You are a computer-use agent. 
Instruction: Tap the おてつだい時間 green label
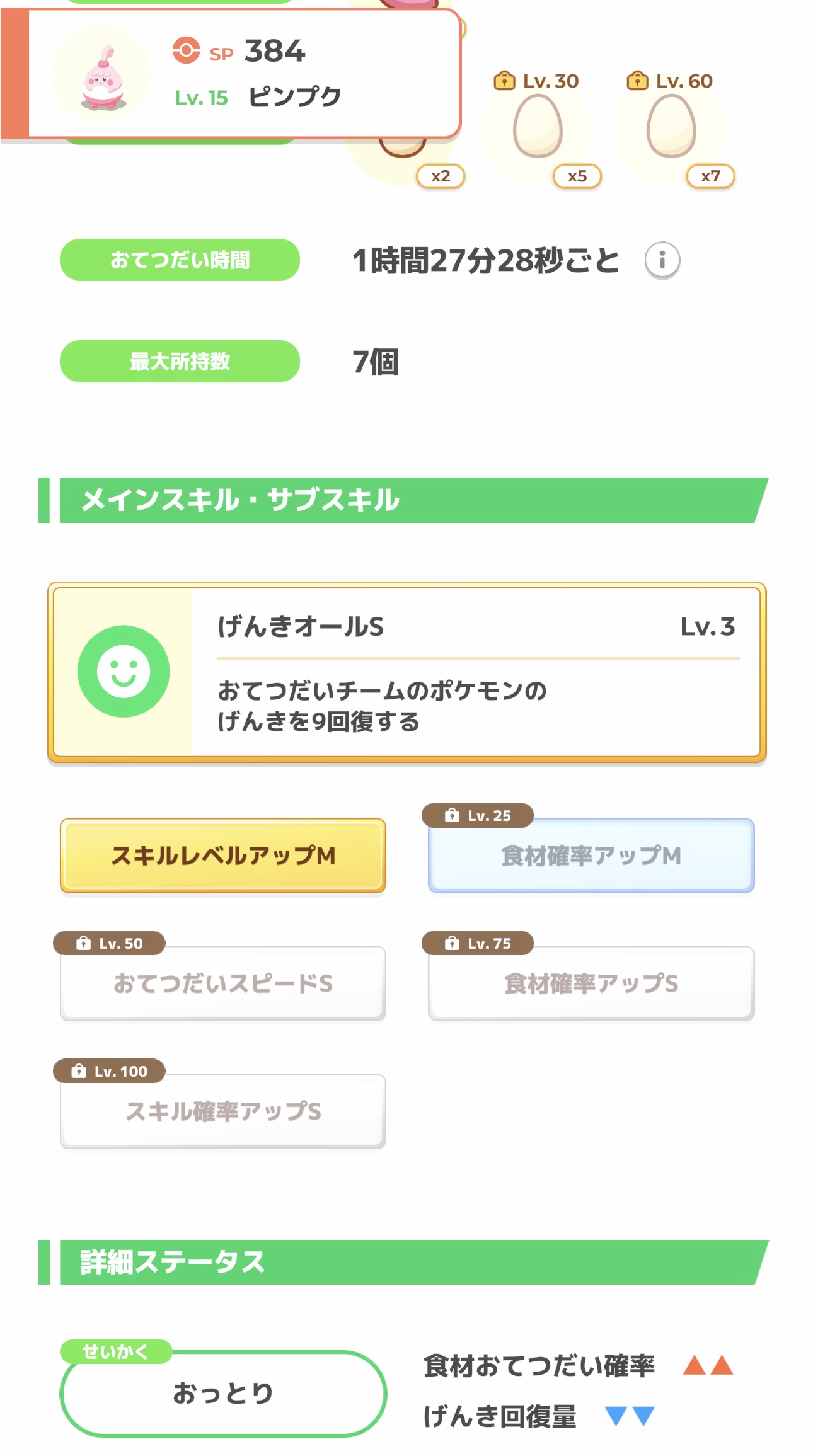pyautogui.click(x=180, y=260)
